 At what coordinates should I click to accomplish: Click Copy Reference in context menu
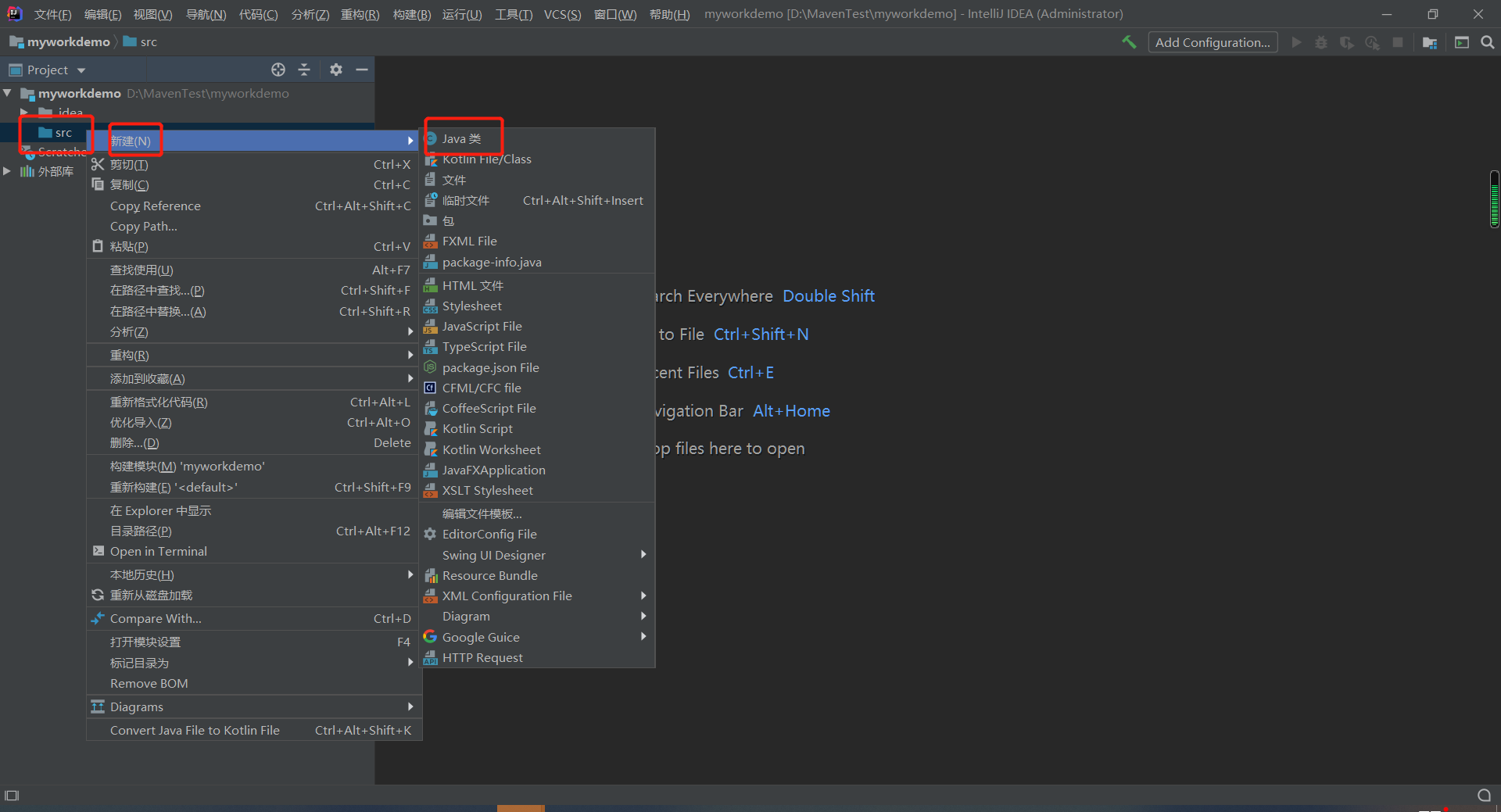tap(254, 206)
